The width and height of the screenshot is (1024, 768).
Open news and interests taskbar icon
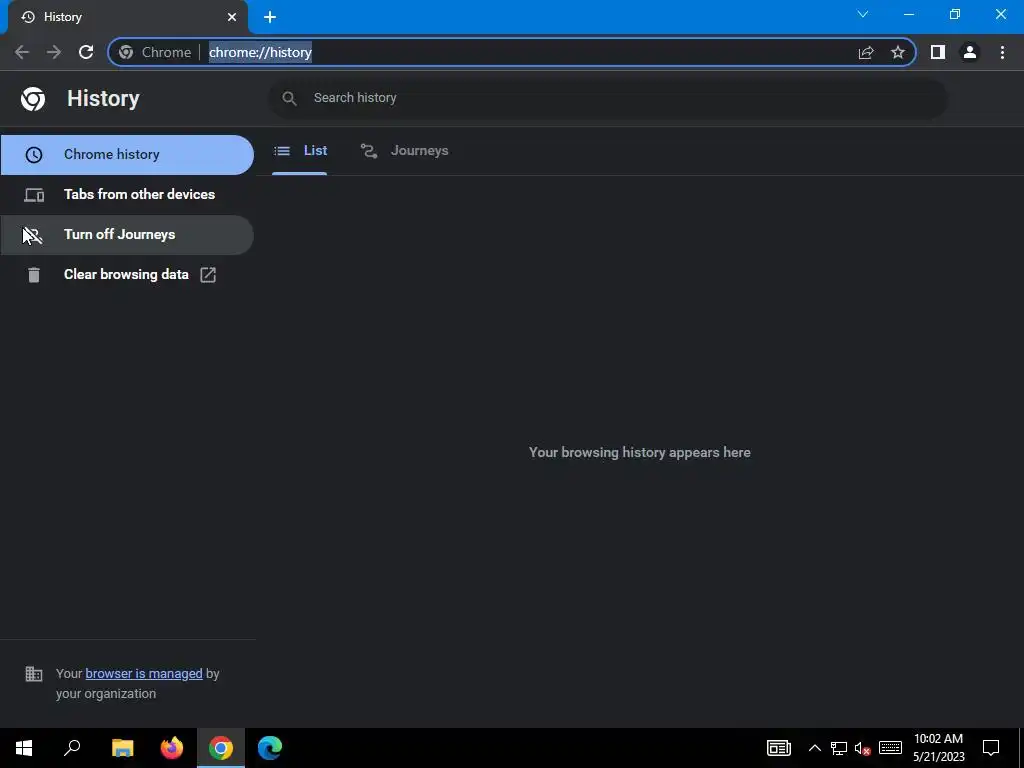click(778, 748)
